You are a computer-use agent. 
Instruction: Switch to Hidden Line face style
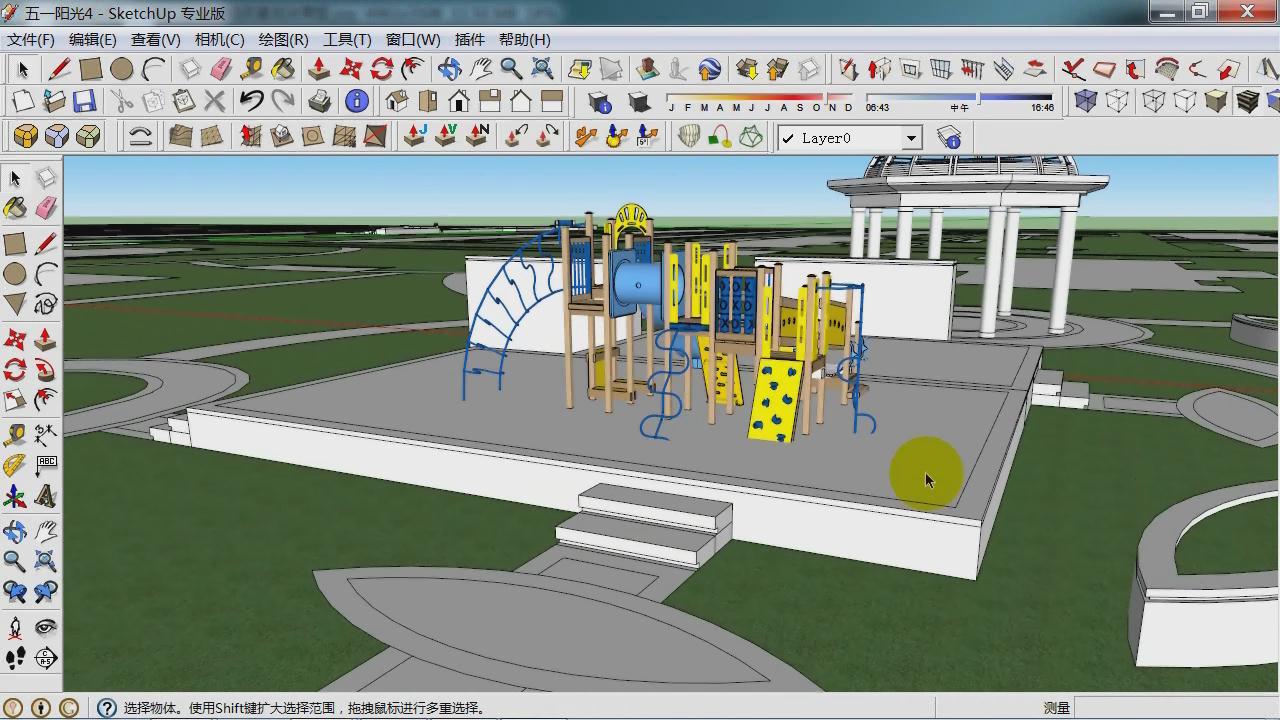click(1185, 101)
